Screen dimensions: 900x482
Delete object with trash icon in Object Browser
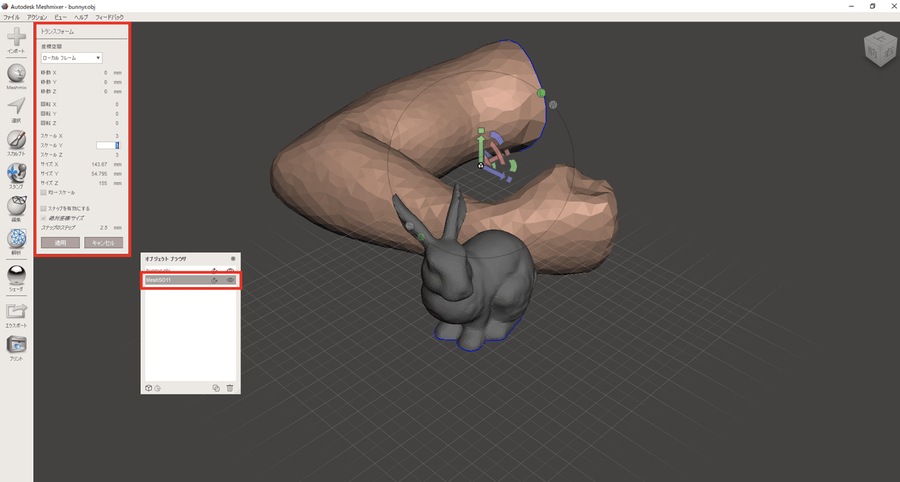[x=230, y=388]
